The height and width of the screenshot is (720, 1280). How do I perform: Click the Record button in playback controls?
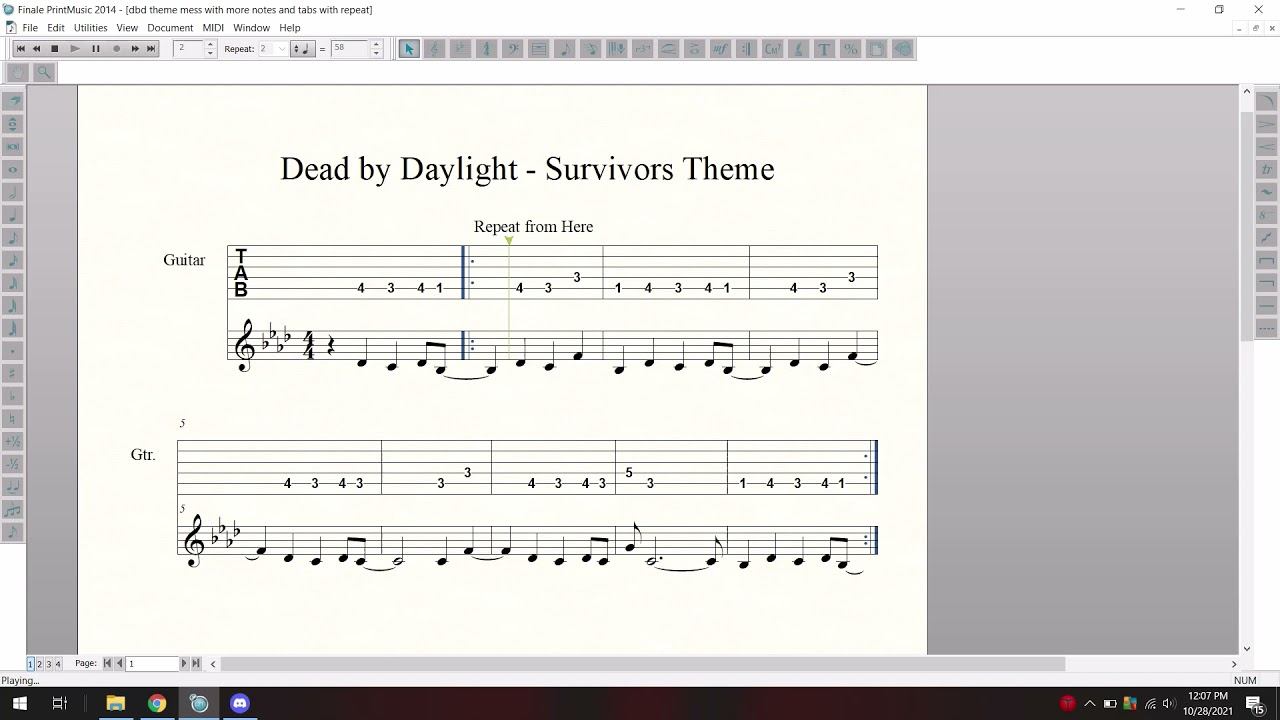pyautogui.click(x=116, y=49)
